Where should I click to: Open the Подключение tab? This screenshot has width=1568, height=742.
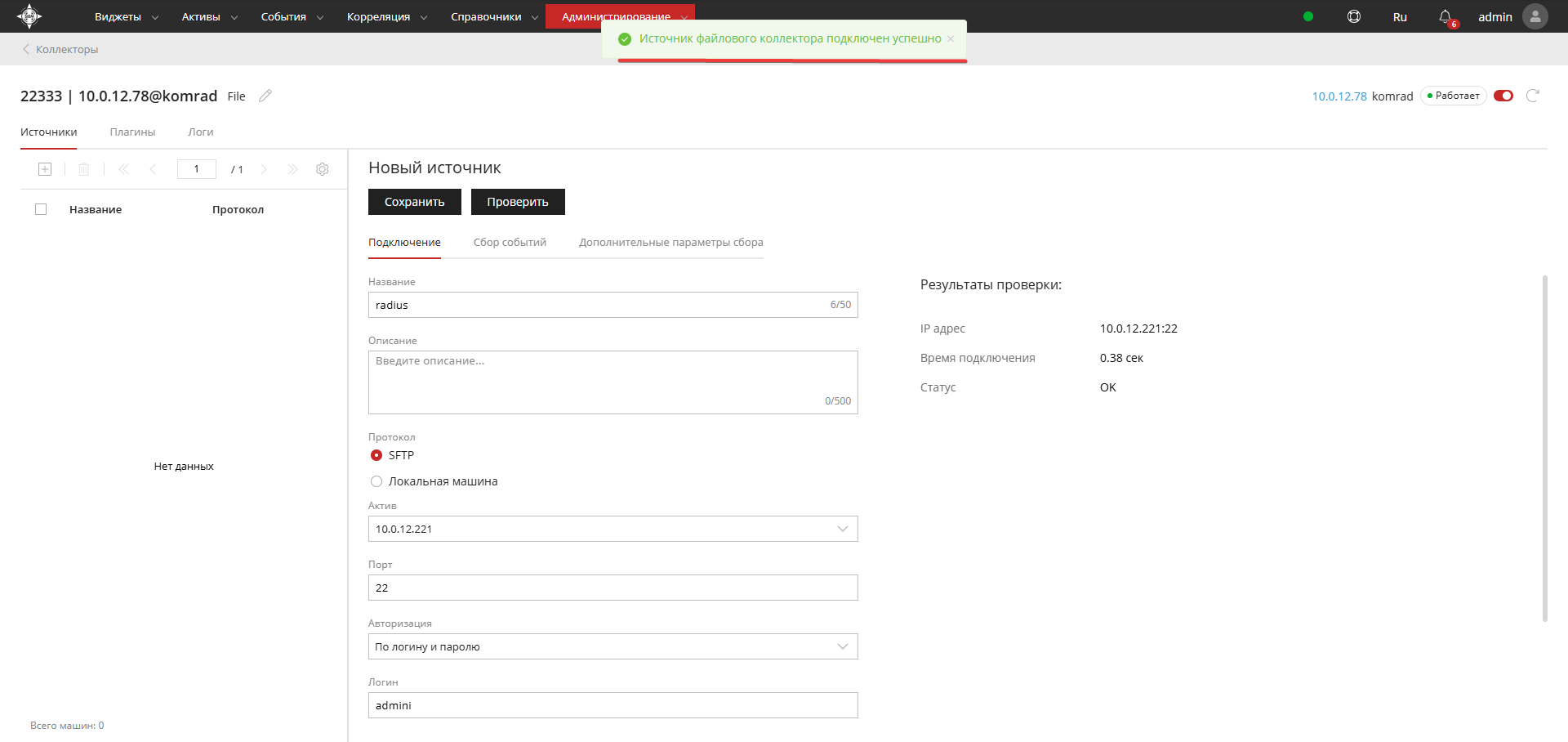404,242
